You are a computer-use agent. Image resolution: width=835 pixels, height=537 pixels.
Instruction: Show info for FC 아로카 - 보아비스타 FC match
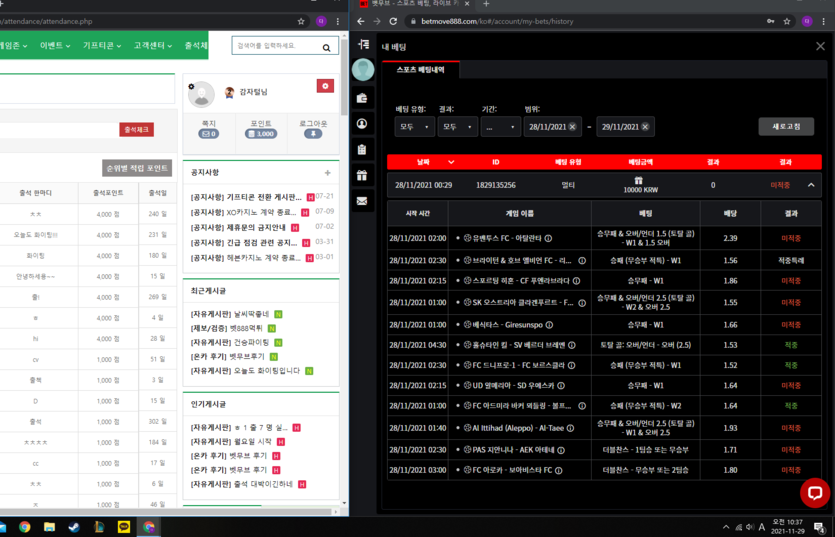click(559, 470)
